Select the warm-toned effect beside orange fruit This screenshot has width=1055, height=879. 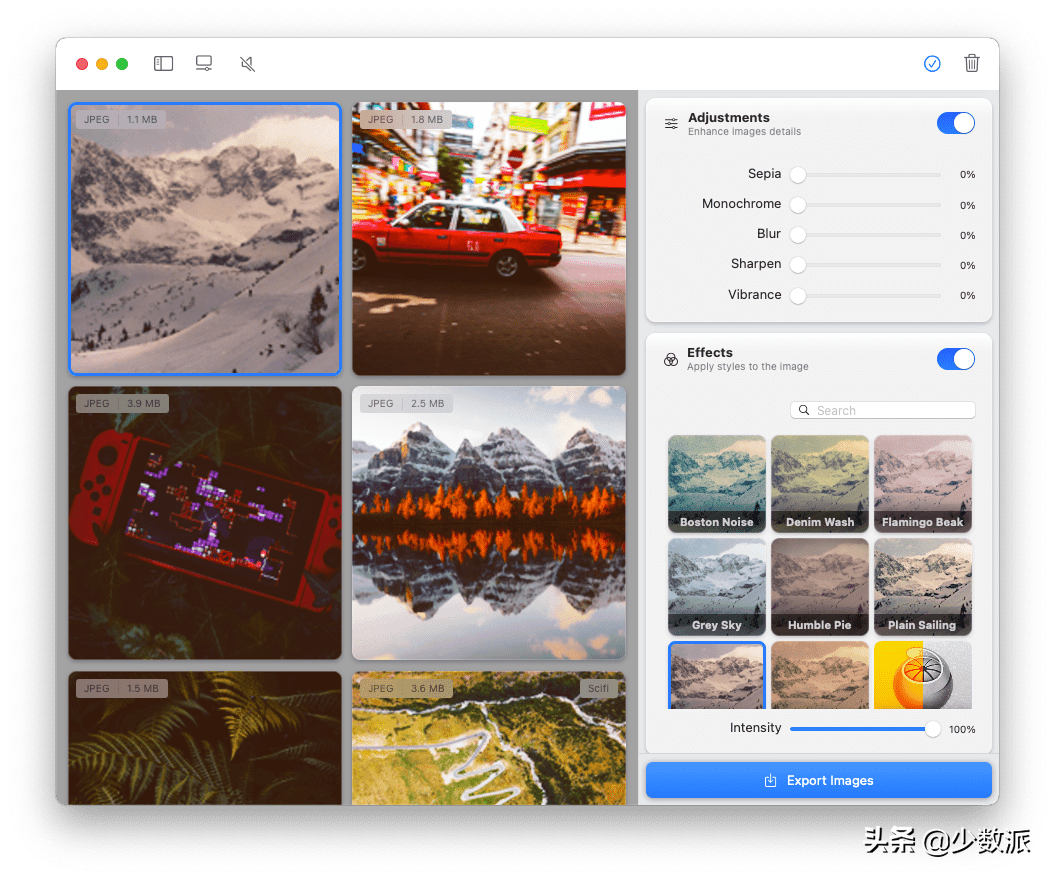tap(820, 675)
